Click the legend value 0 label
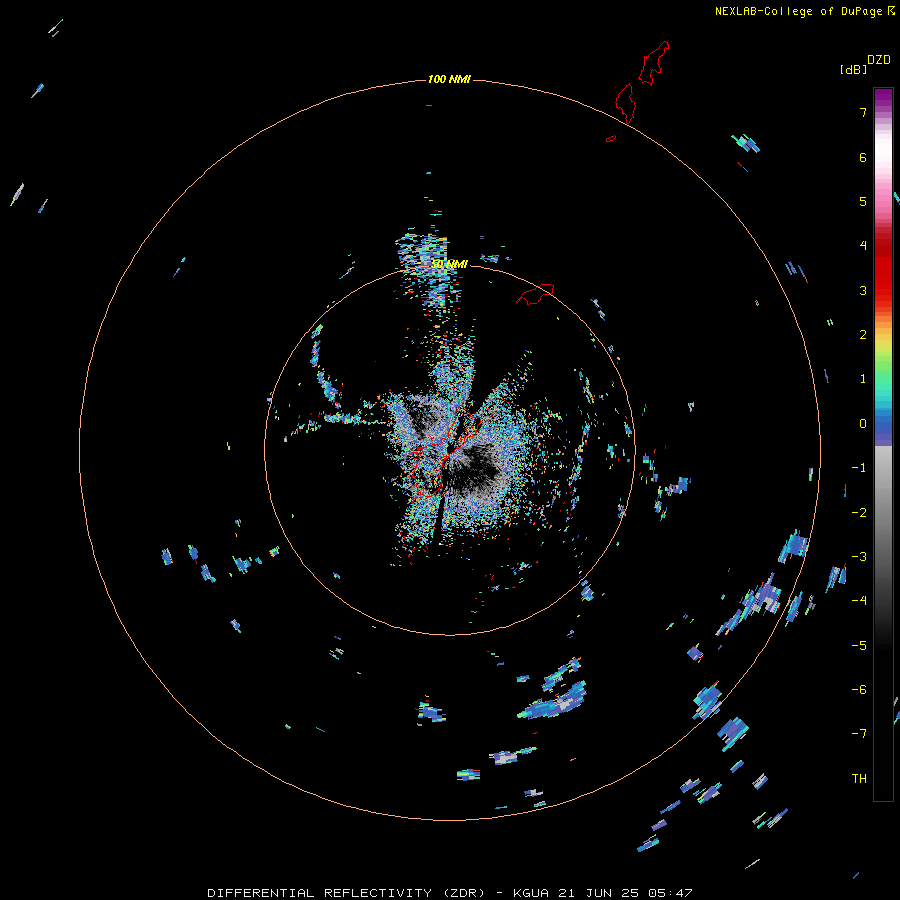 click(x=863, y=424)
